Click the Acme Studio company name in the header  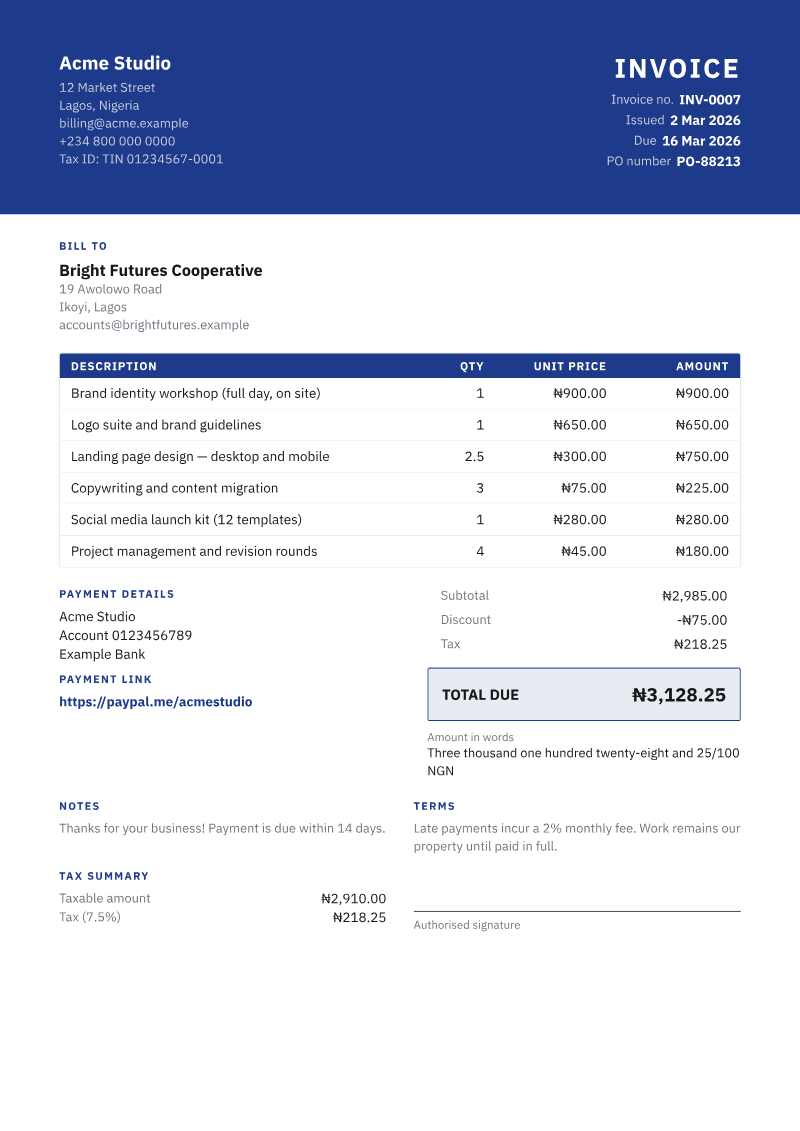point(115,63)
